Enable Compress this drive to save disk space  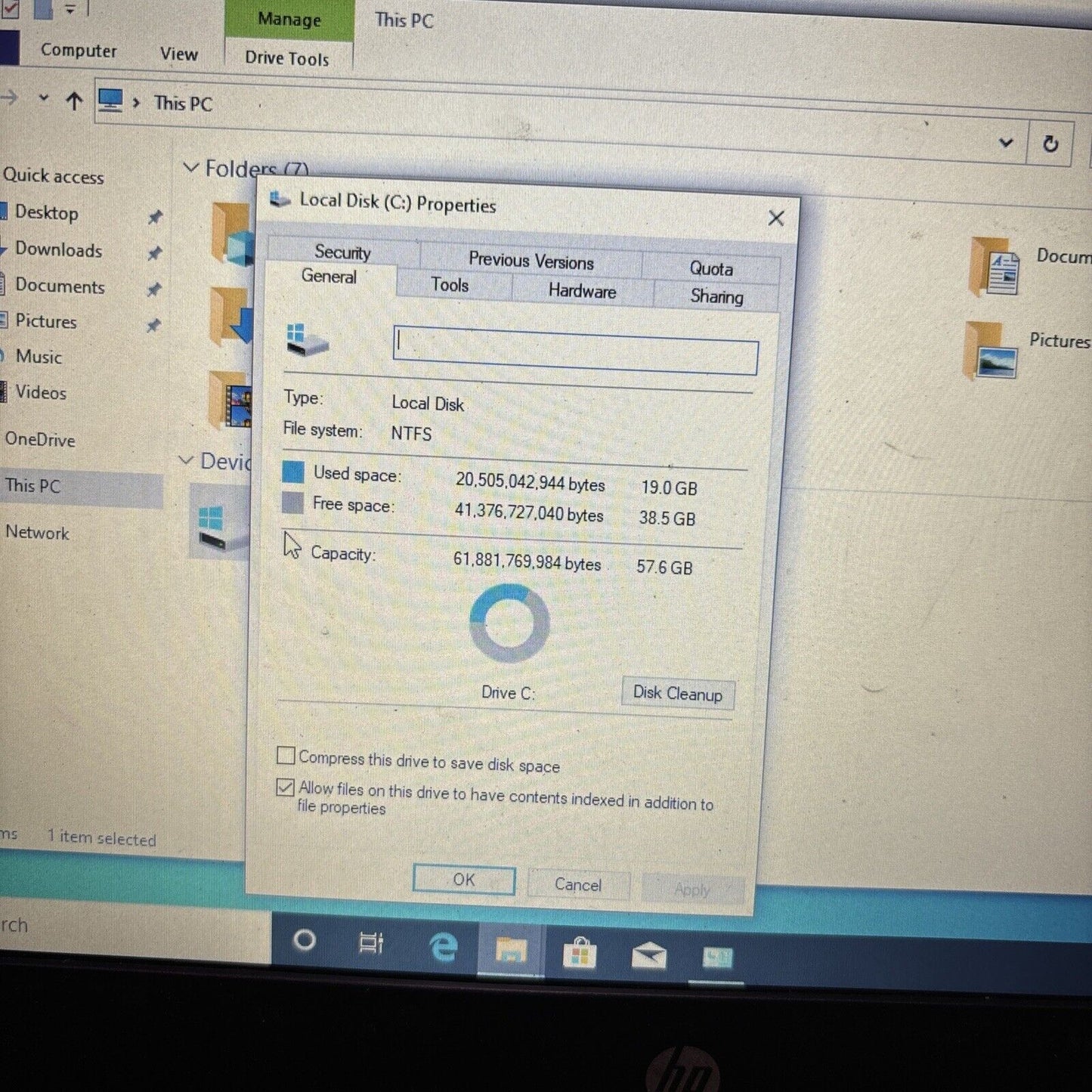(286, 756)
